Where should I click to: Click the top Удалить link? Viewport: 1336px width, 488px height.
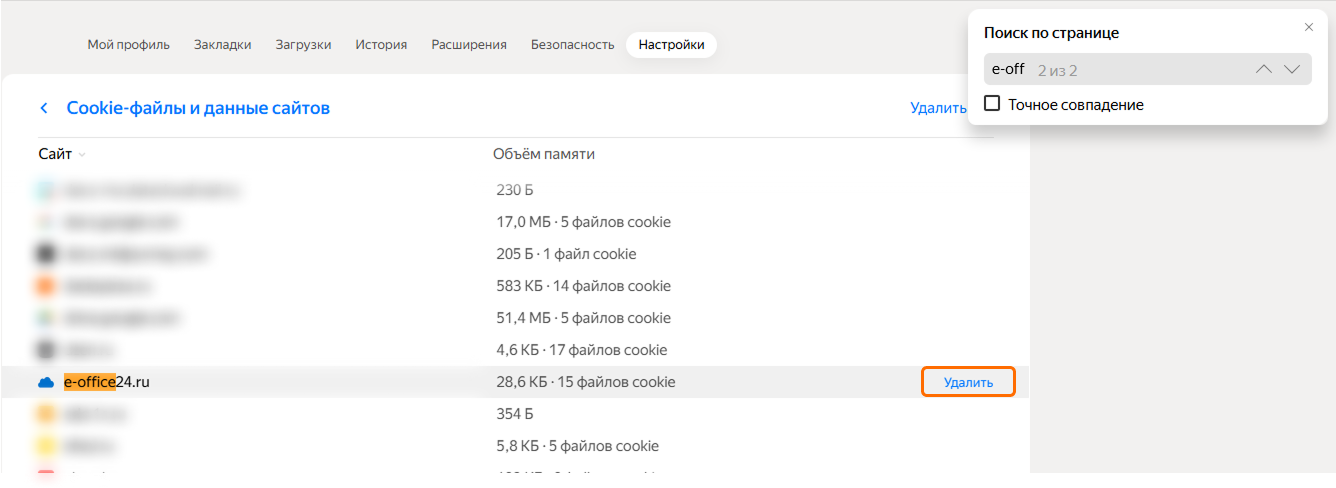click(x=938, y=108)
